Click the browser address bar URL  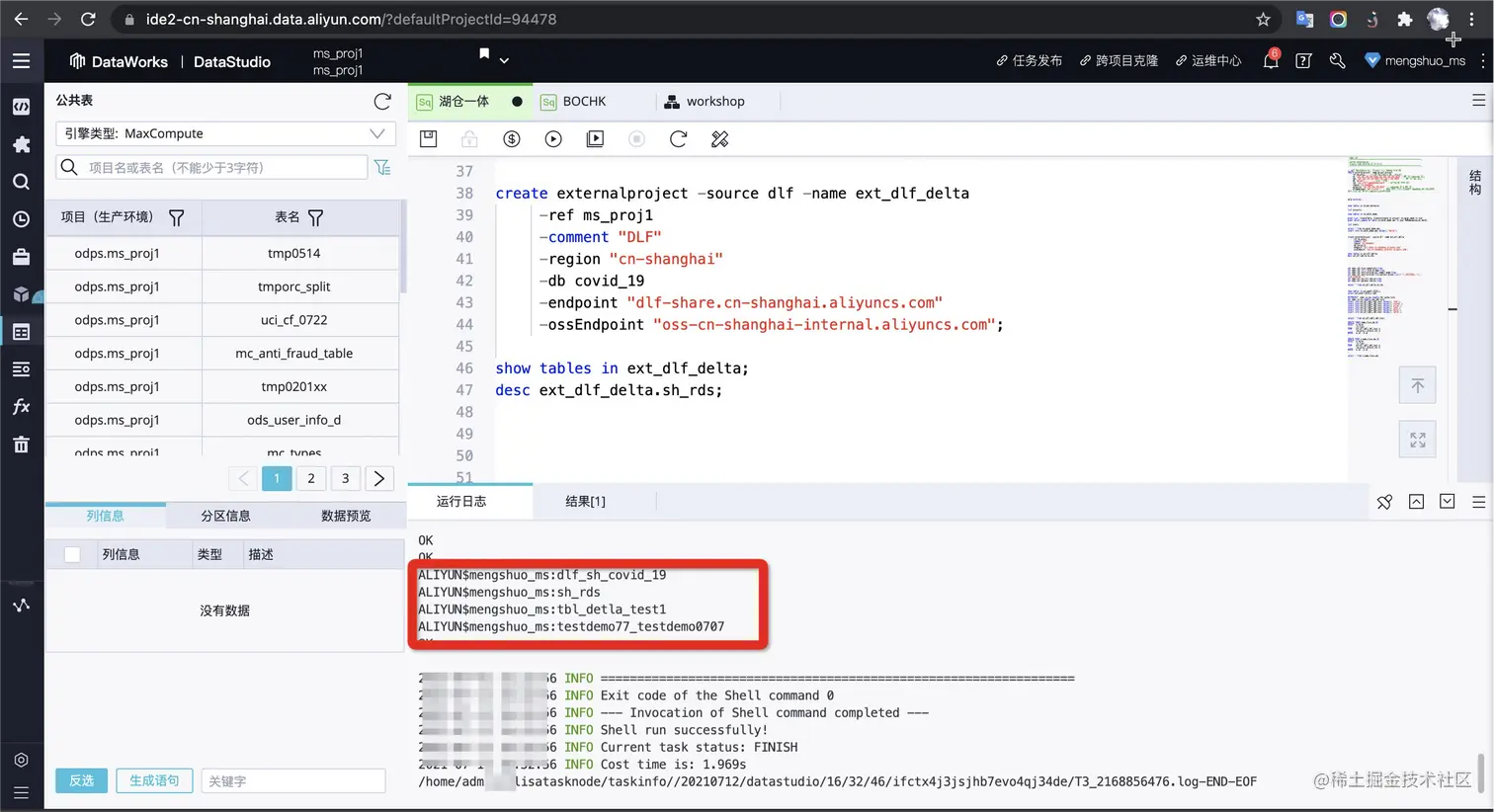pyautogui.click(x=351, y=19)
